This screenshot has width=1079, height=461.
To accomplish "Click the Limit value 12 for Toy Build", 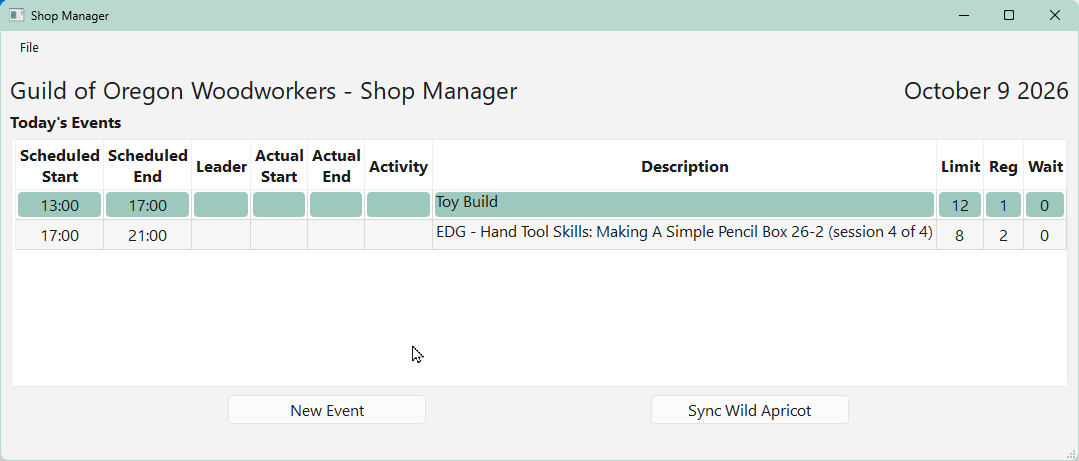I will pos(959,205).
